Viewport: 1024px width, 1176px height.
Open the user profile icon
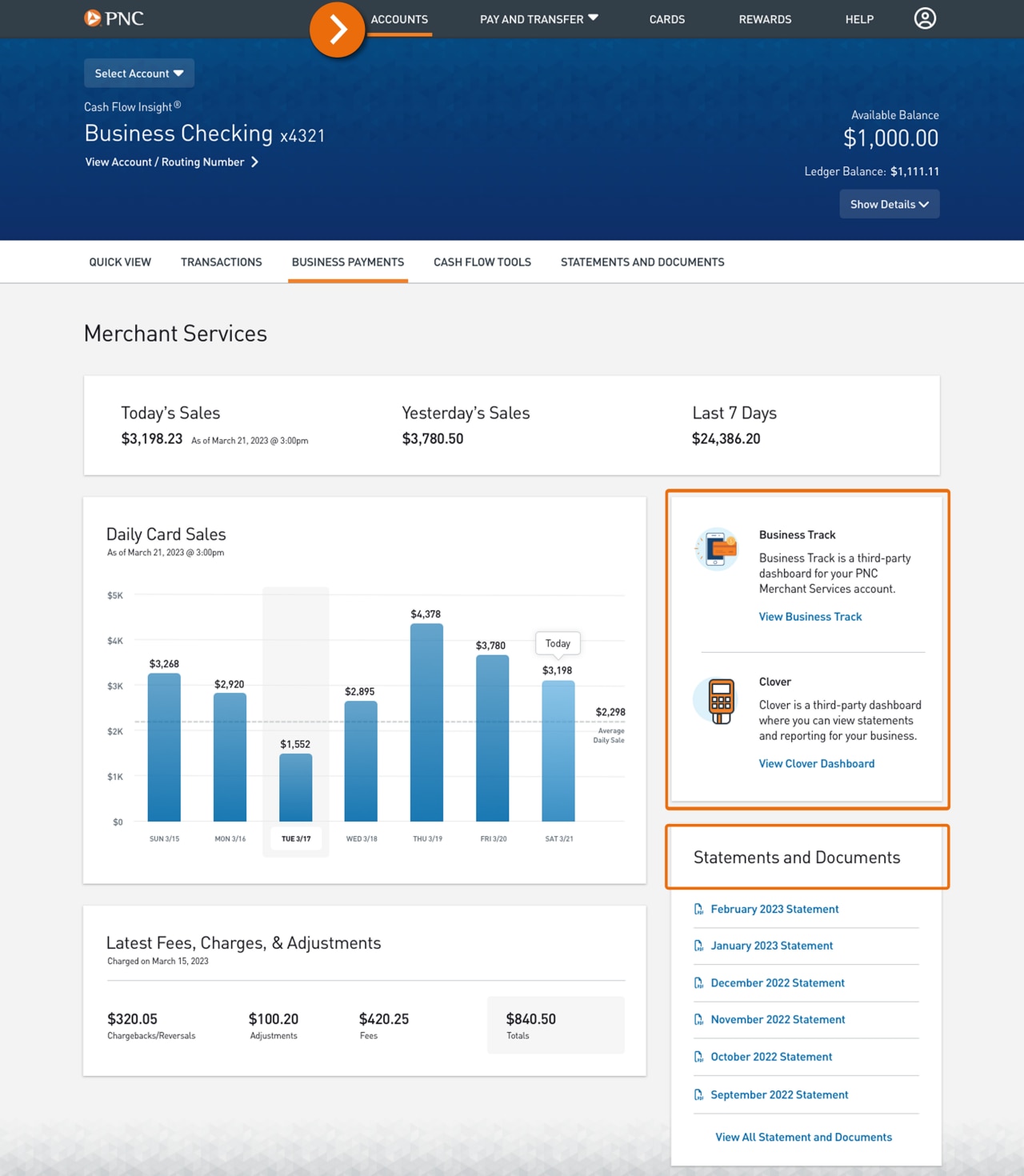(x=925, y=18)
